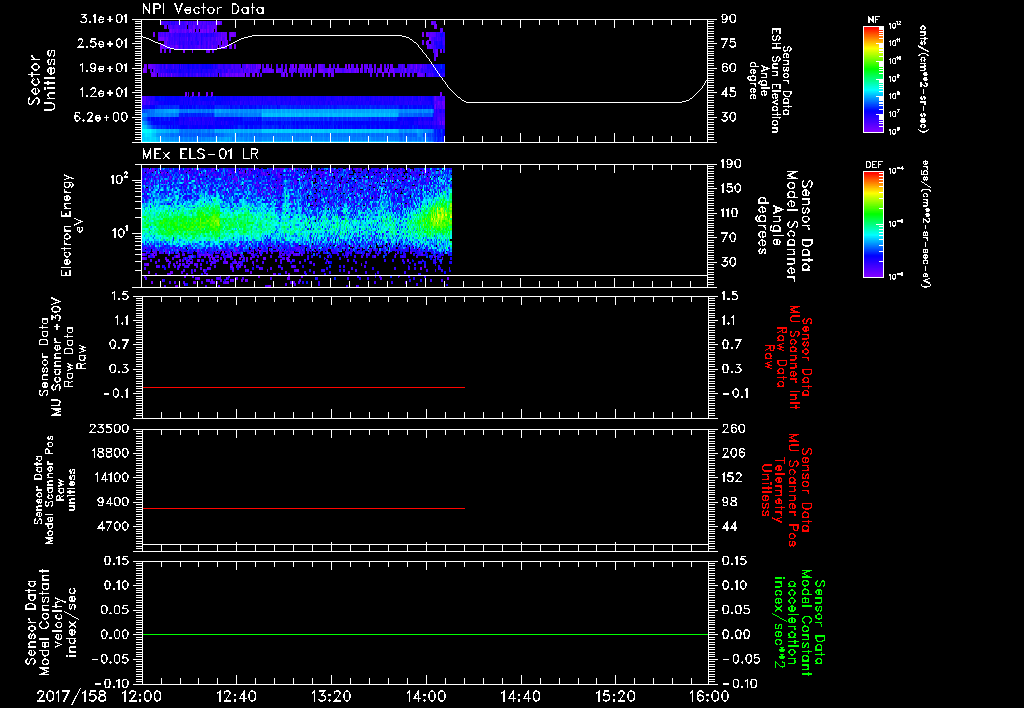Click the 9400 scanner position tick
Viewport: 1024px width, 708px height.
114,502
